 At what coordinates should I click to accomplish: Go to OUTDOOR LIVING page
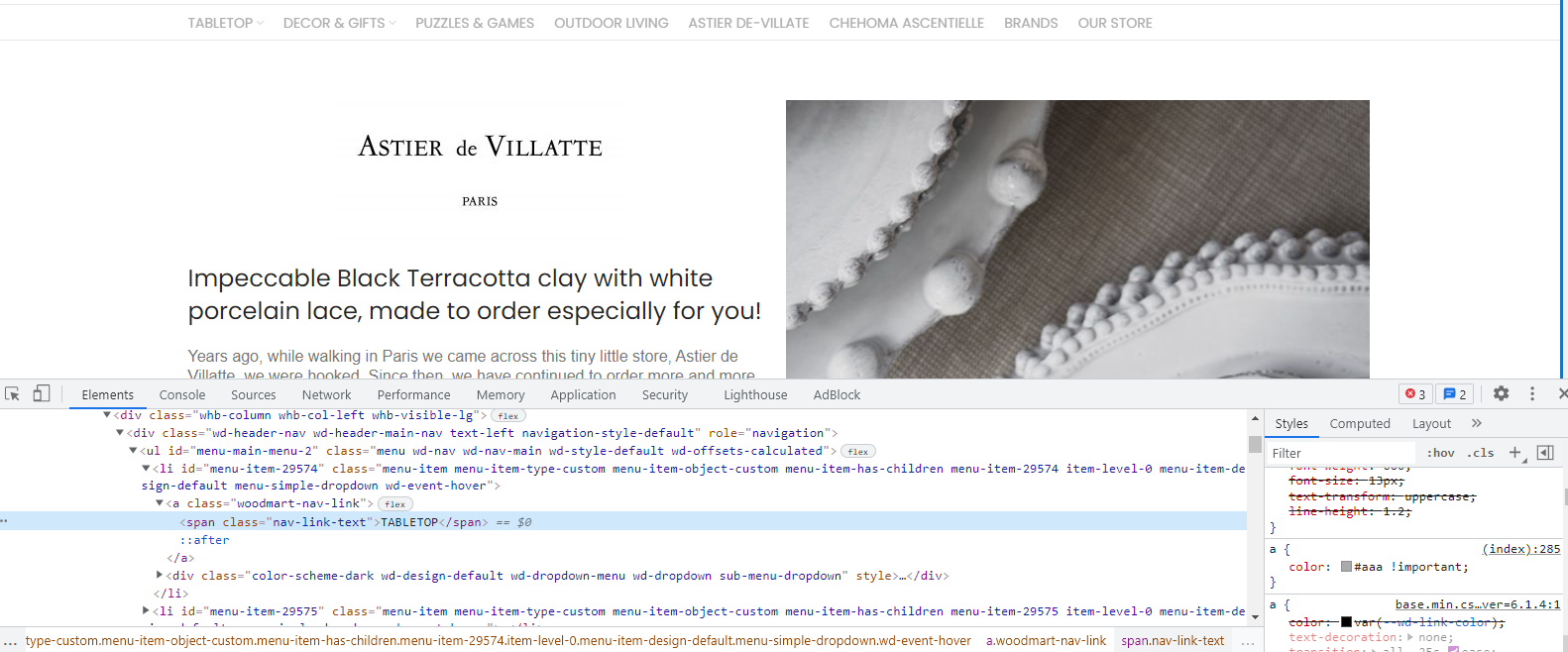[611, 23]
